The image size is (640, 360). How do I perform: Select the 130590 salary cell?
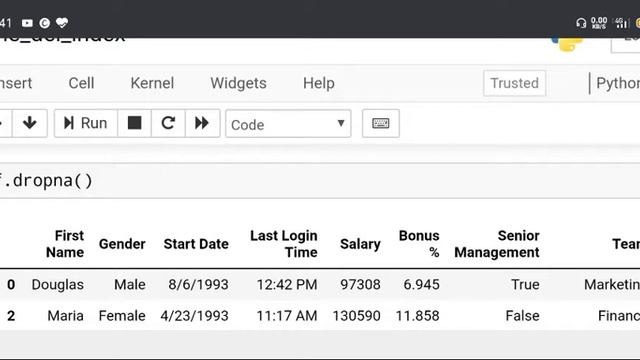356,316
